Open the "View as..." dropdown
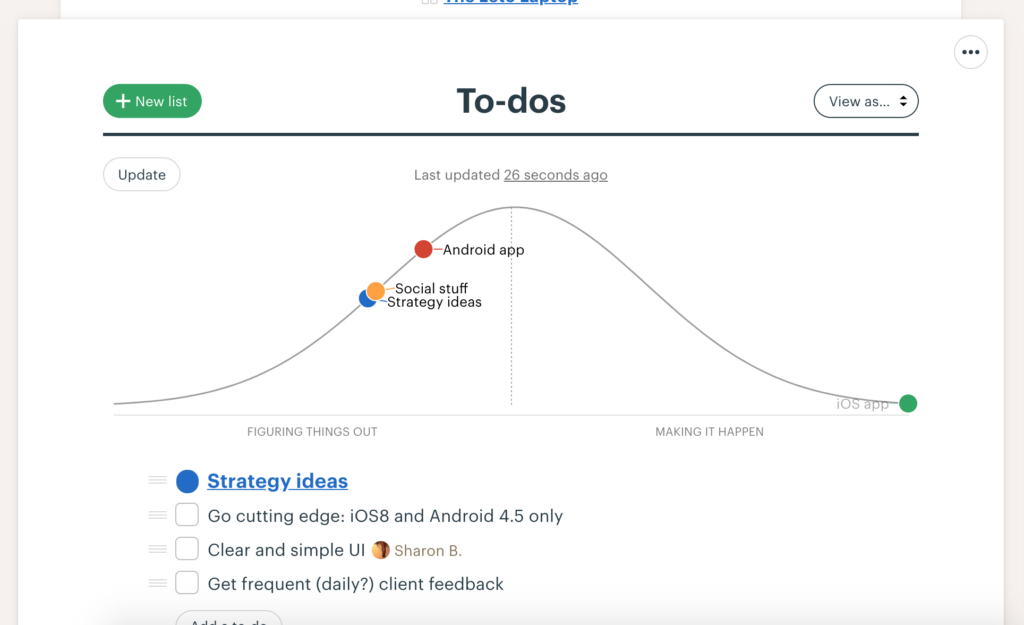This screenshot has height=625, width=1024. click(x=866, y=101)
